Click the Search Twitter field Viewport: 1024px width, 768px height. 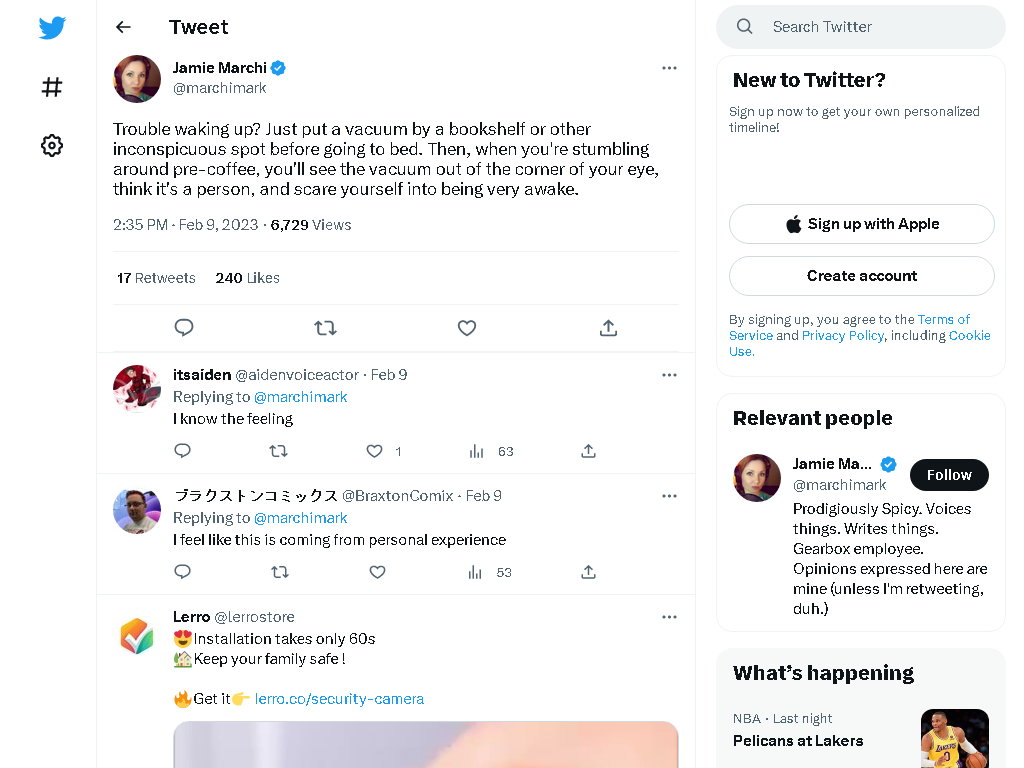[861, 27]
